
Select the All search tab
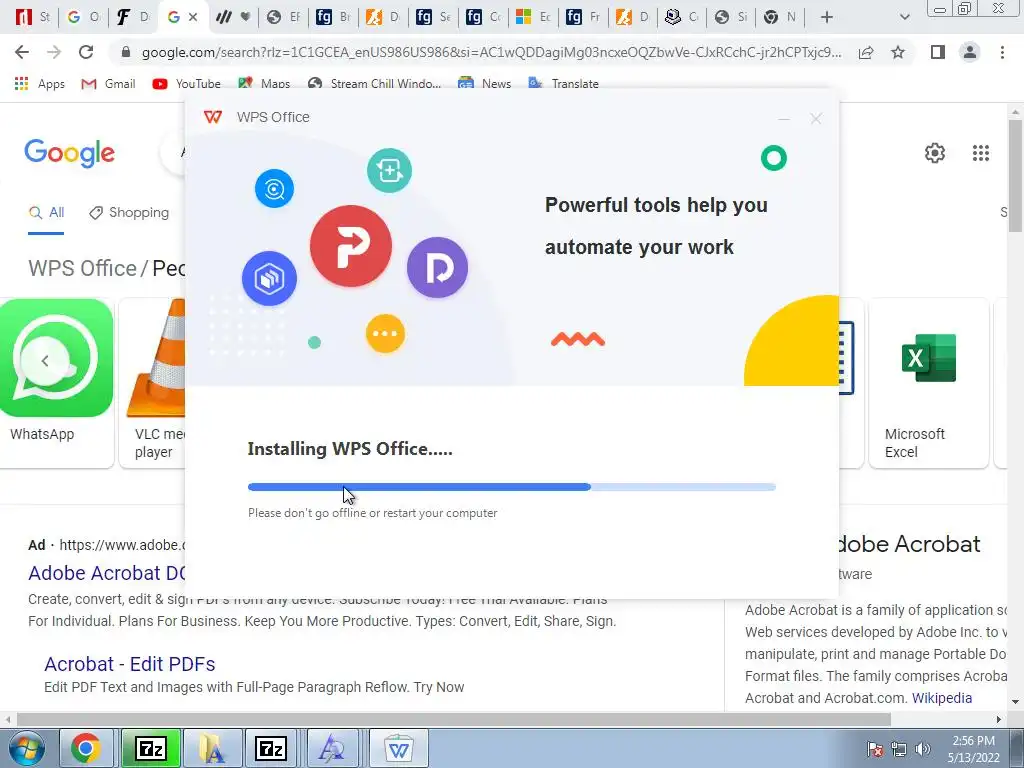tap(46, 213)
